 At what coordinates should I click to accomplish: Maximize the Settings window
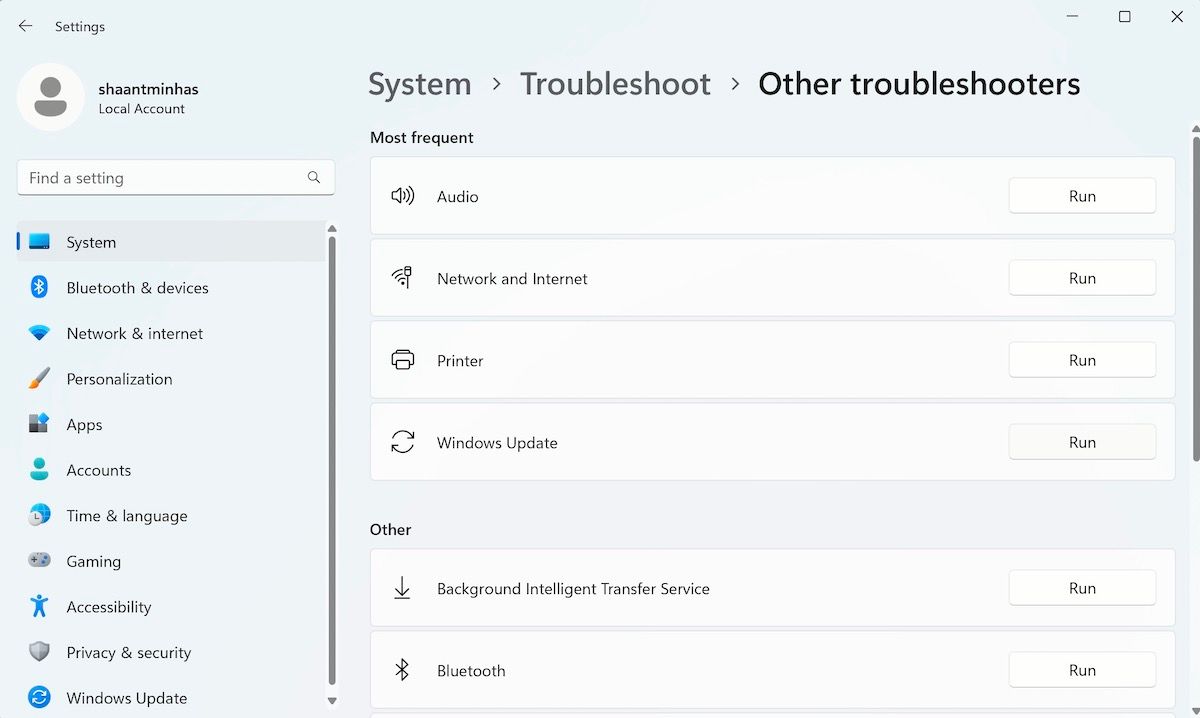click(x=1124, y=17)
